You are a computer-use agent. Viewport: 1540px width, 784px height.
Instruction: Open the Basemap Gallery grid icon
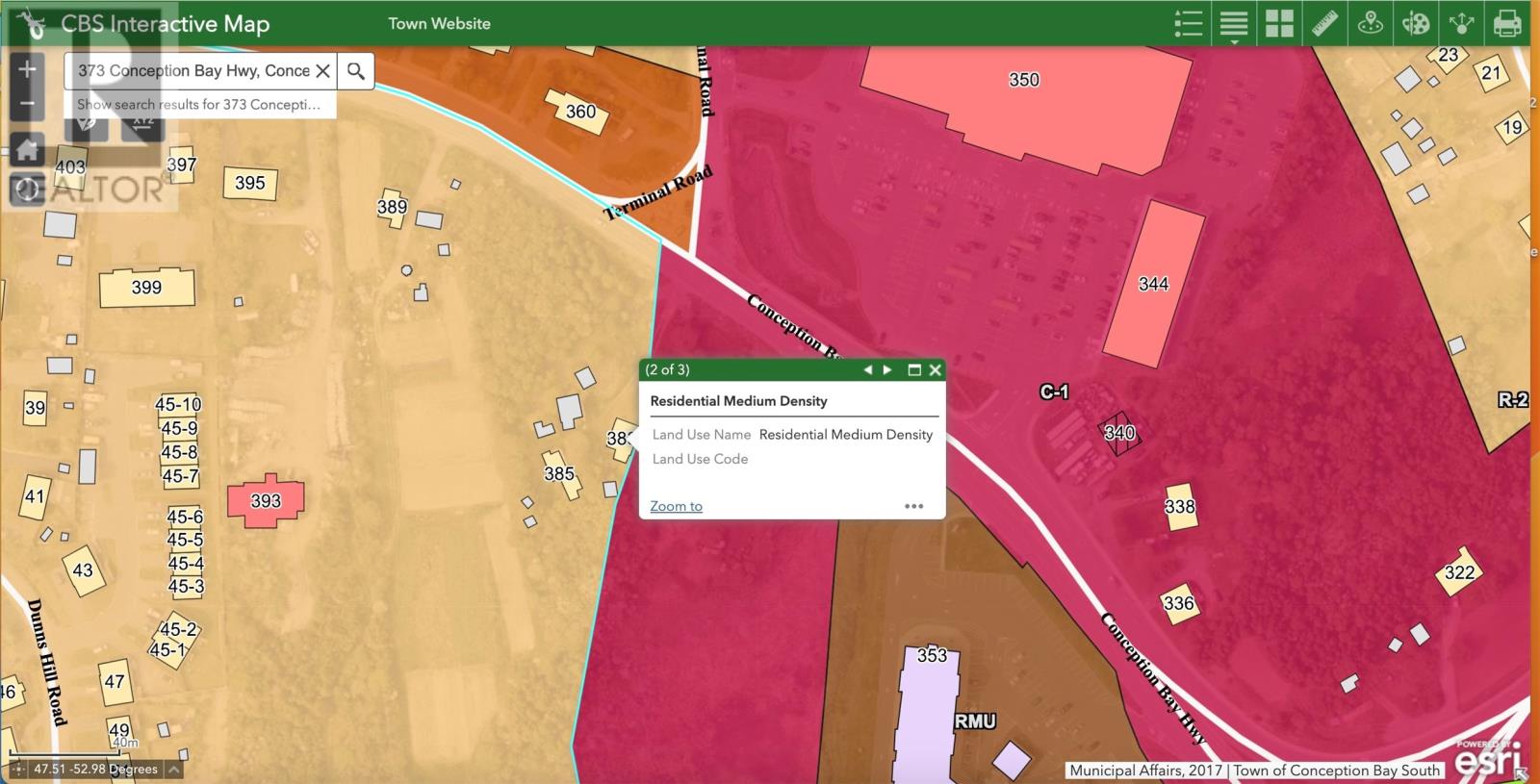point(1279,23)
